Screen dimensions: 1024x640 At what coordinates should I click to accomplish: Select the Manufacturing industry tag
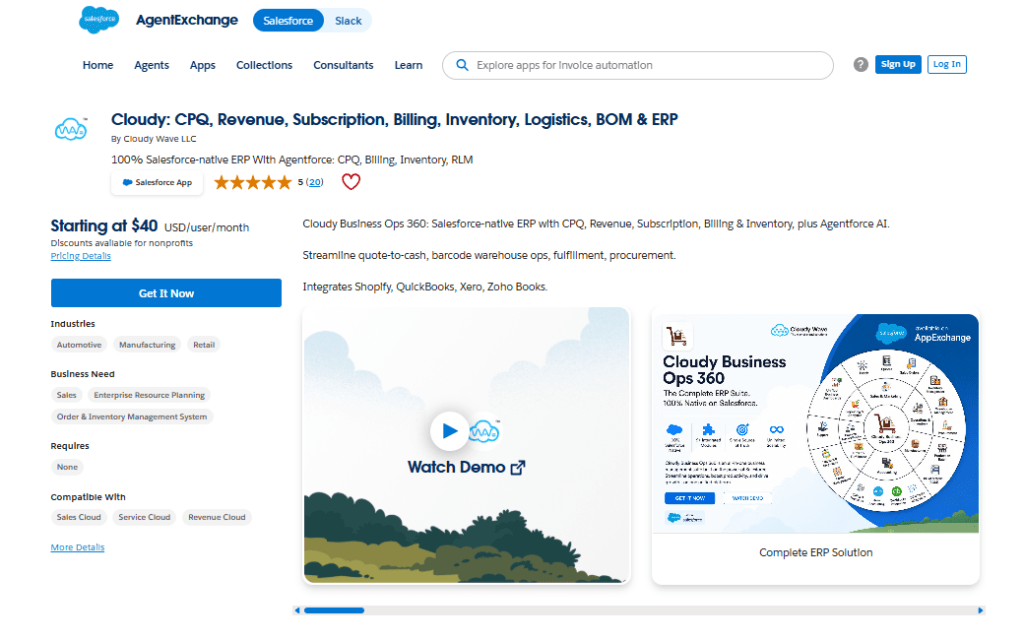click(147, 345)
